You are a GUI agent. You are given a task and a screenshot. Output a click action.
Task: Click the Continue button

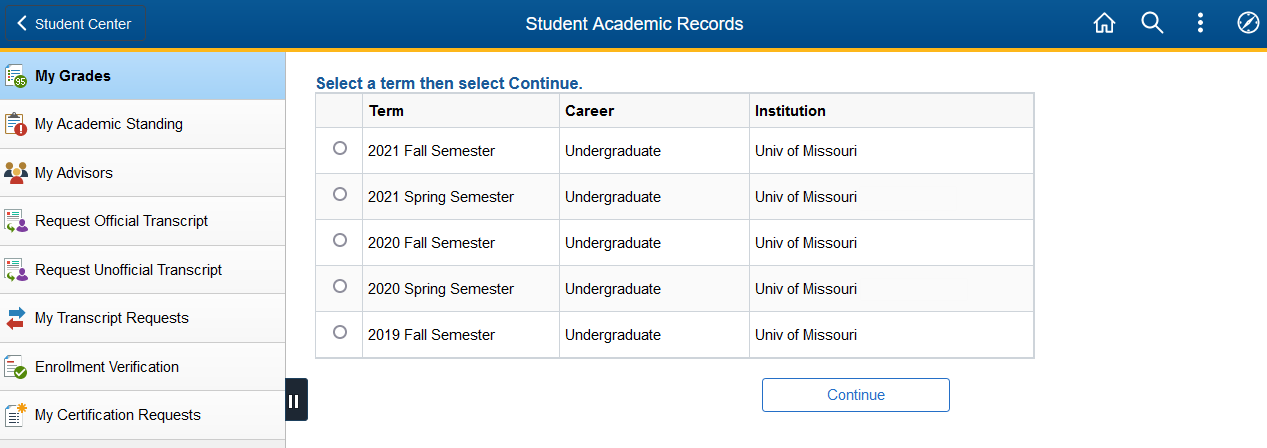coord(856,395)
